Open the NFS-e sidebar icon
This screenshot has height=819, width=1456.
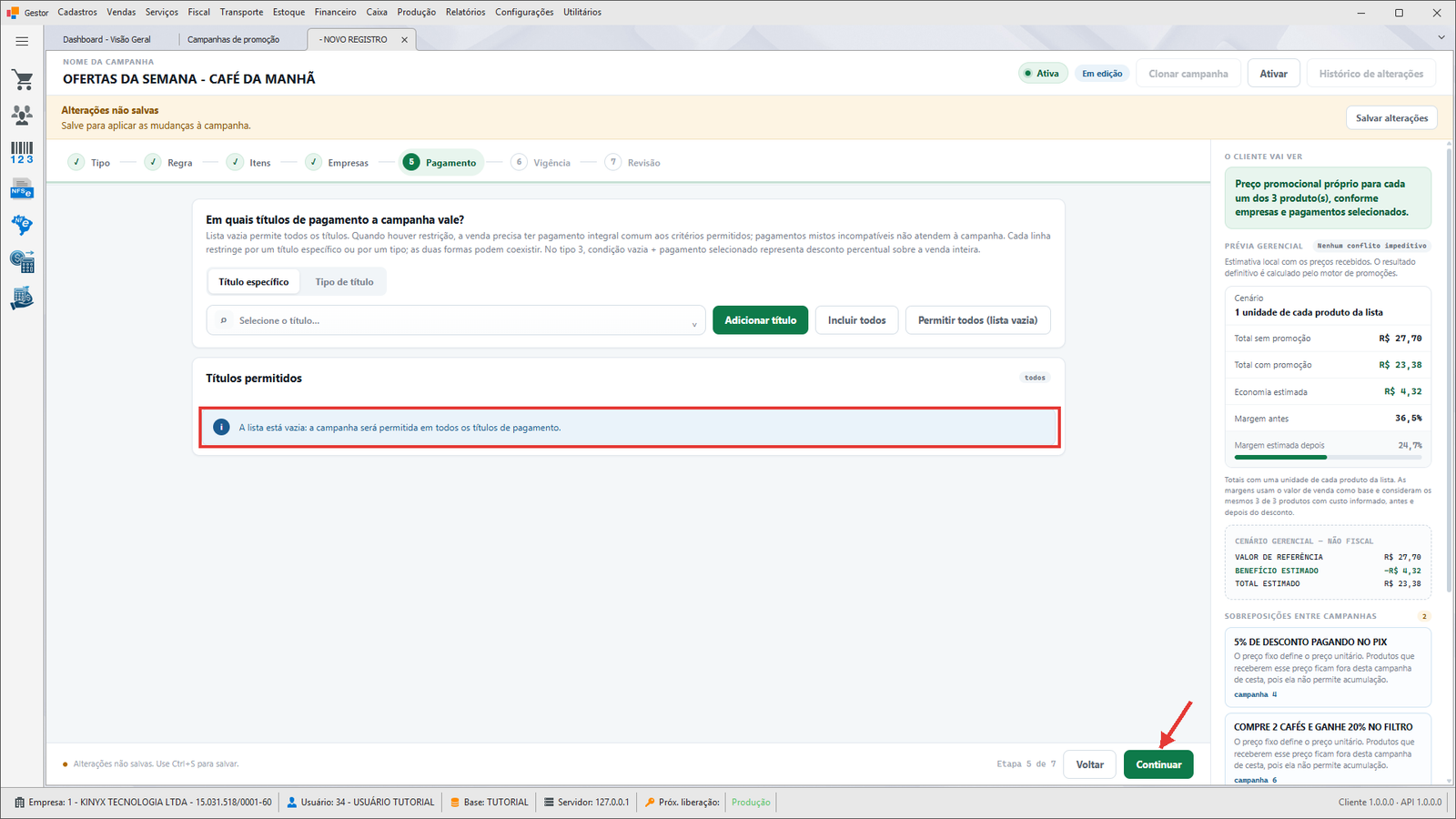click(x=22, y=189)
